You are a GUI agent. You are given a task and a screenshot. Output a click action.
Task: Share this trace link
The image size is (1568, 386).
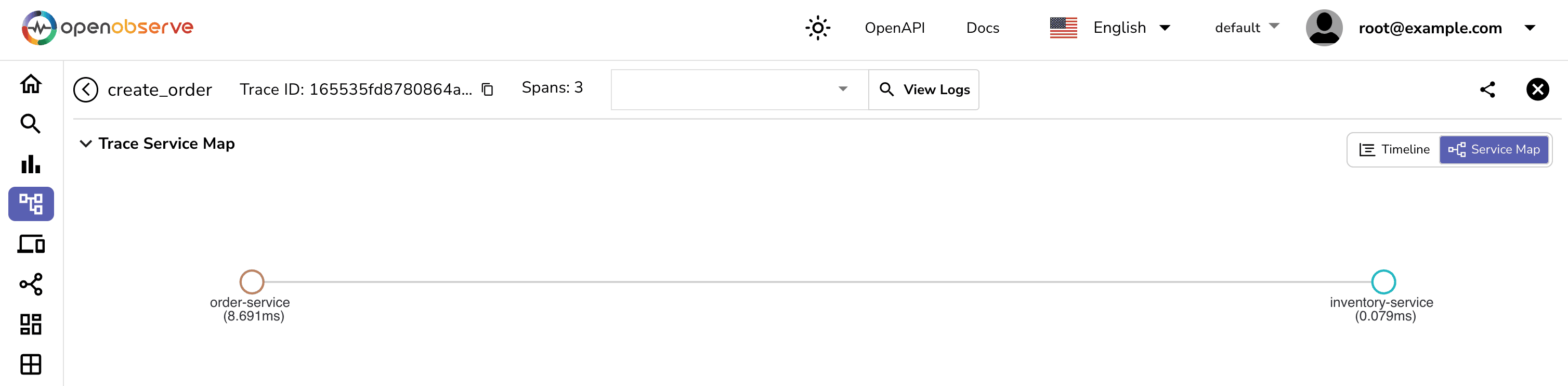1487,89
